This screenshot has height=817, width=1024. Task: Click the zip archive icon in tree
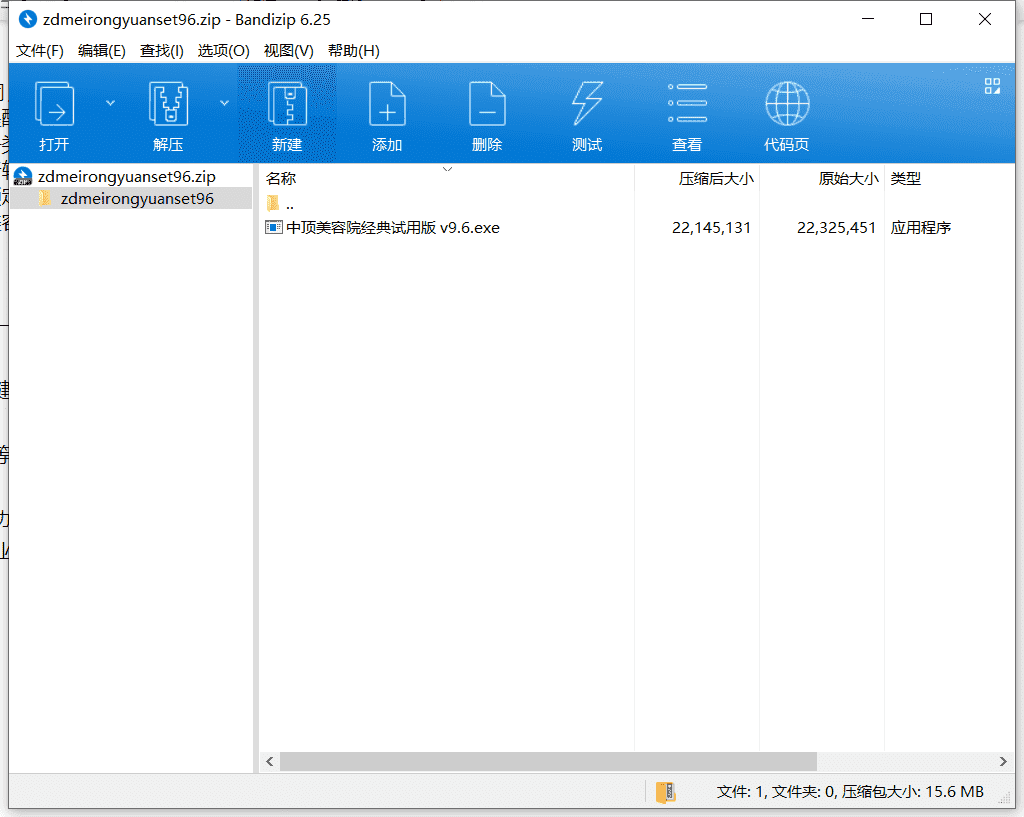point(23,176)
